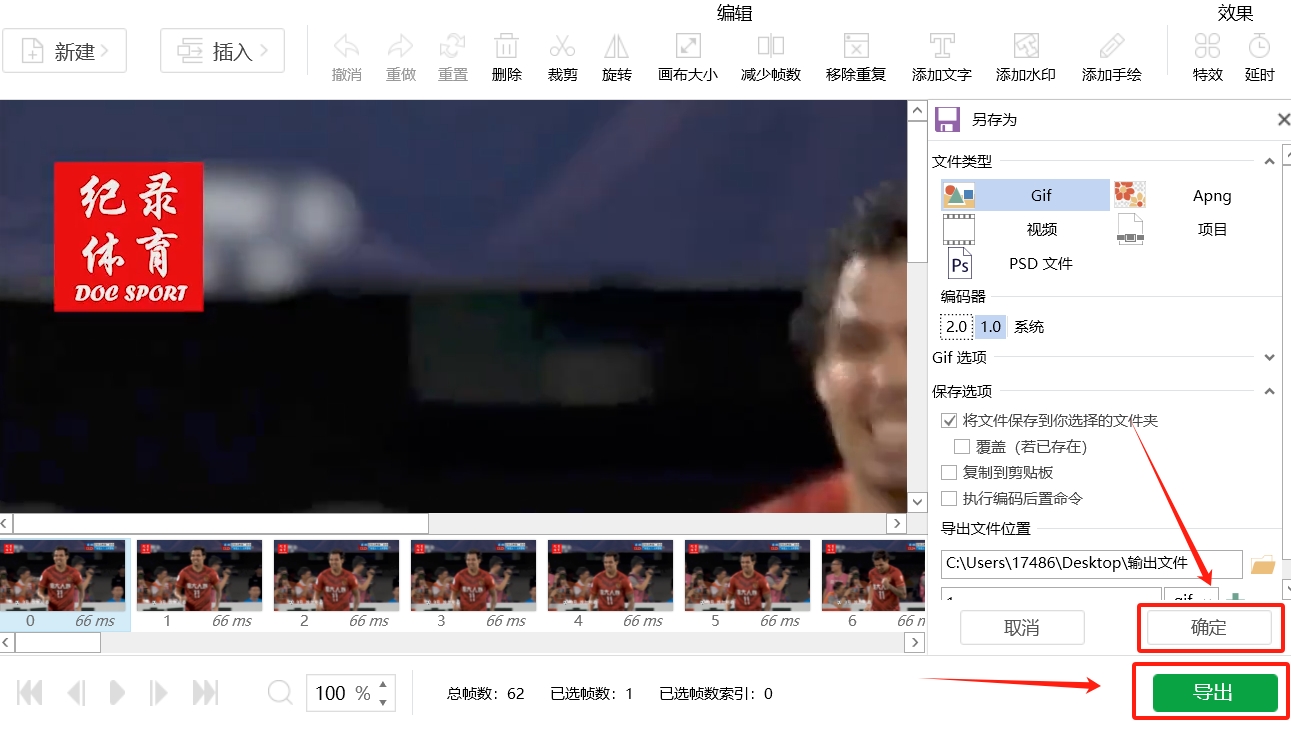The image size is (1291, 729).
Task: Go to the next frame
Action: coord(158,692)
